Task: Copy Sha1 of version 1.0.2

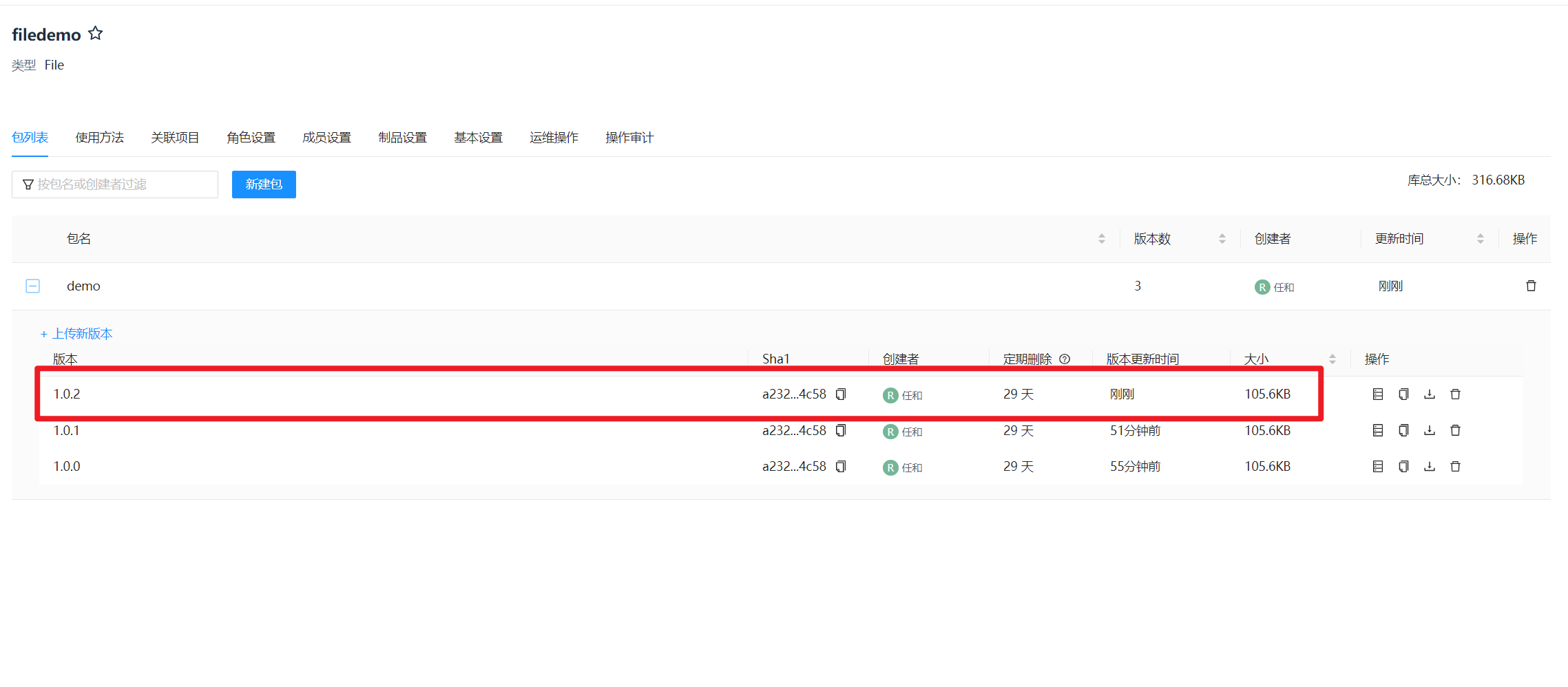Action: click(841, 394)
